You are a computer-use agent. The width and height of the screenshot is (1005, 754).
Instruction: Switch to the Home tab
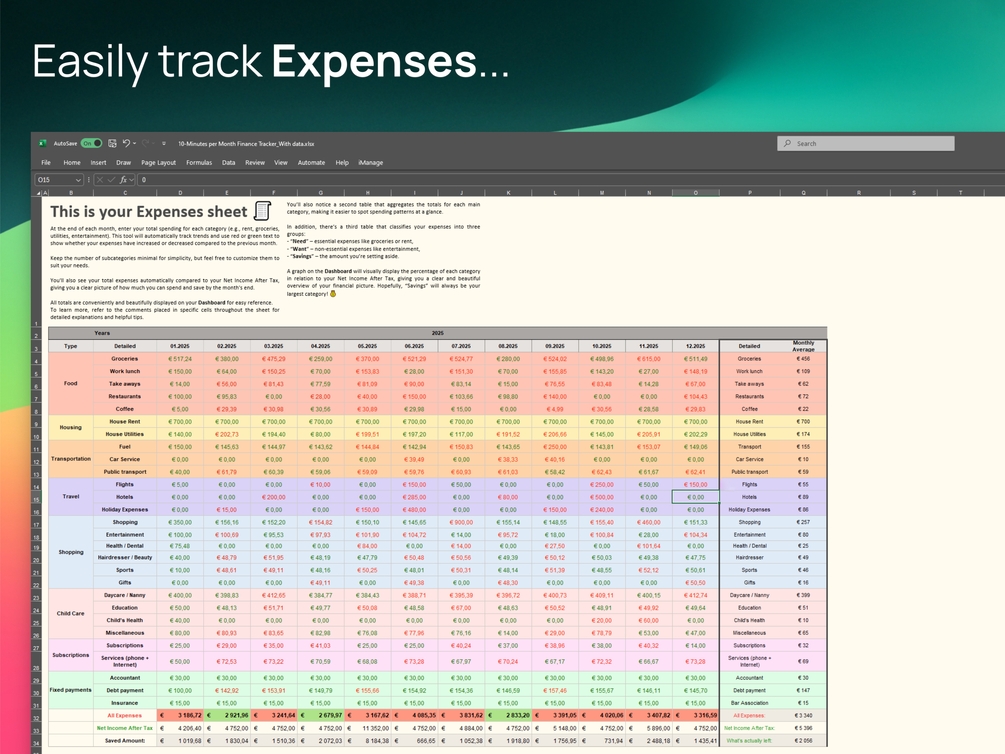[x=72, y=162]
